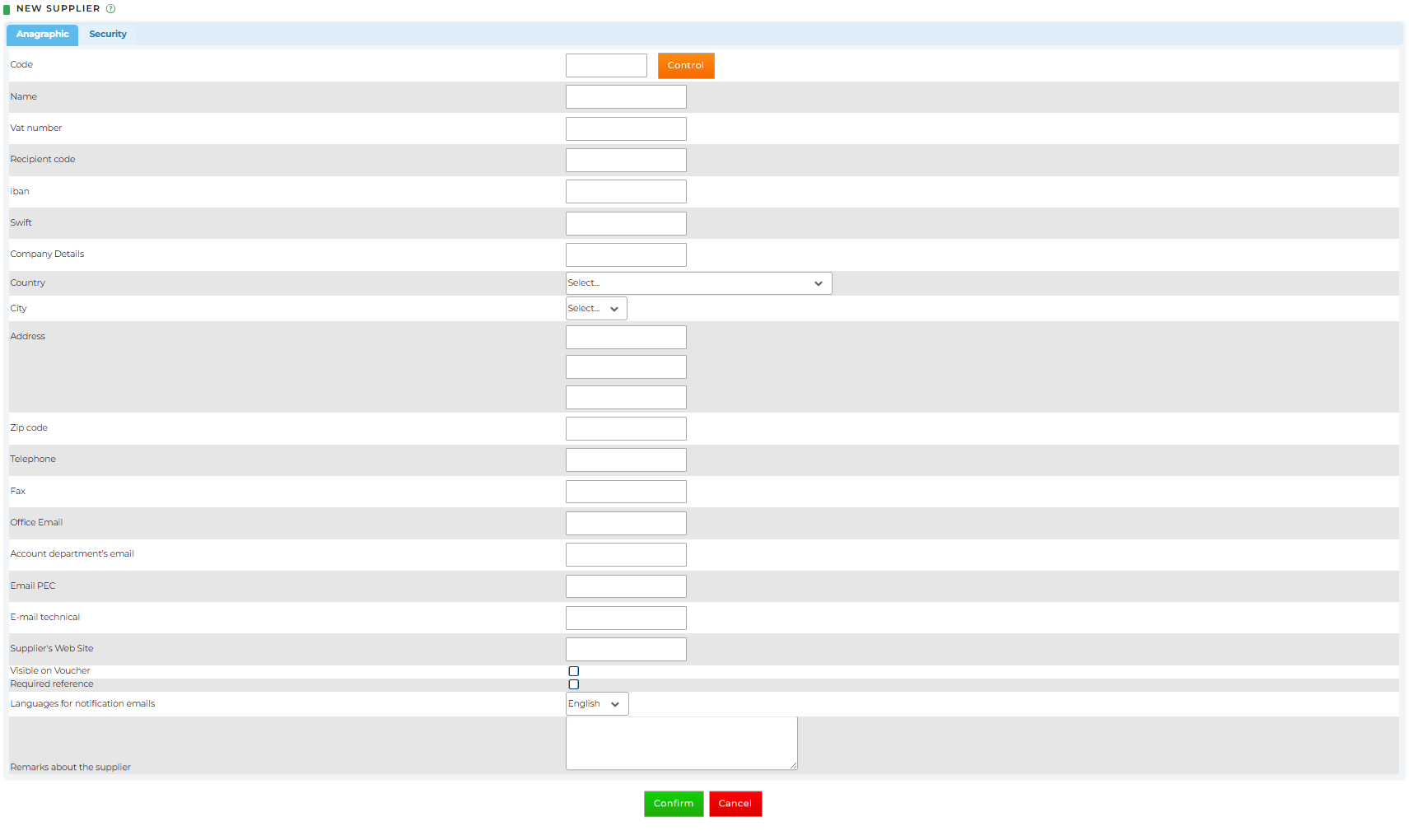Image resolution: width=1409 pixels, height=840 pixels.
Task: Open the Country dropdown
Action: point(698,283)
